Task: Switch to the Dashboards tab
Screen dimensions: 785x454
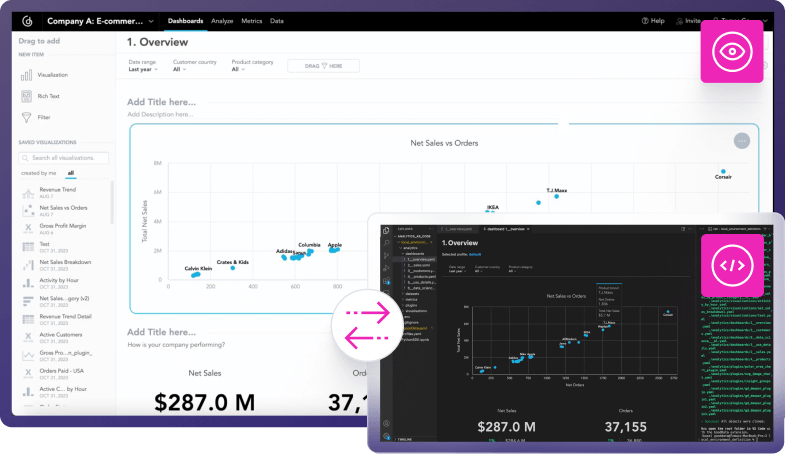Action: [185, 21]
